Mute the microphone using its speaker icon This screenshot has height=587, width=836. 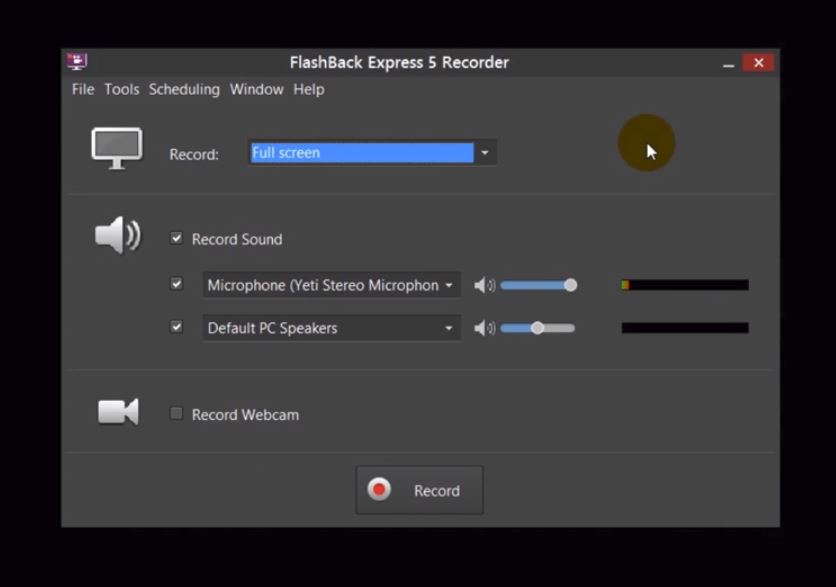click(484, 285)
